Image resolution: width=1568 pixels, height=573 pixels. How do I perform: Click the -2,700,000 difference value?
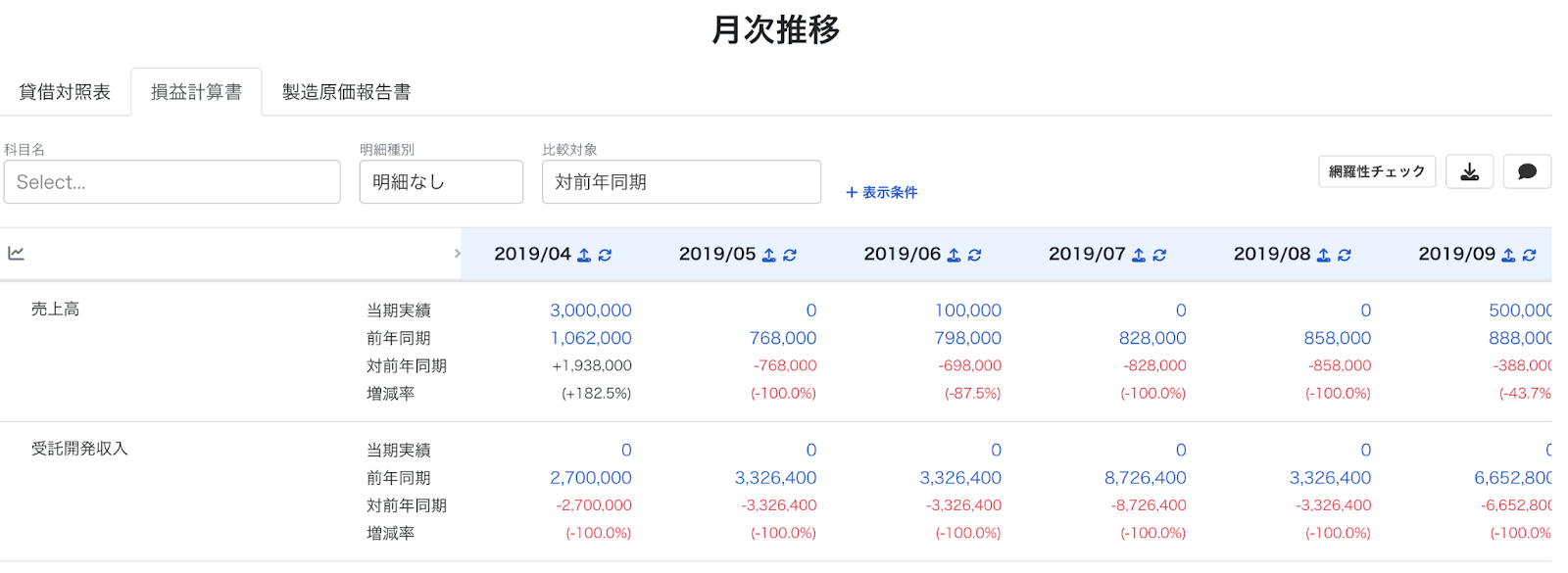(594, 505)
